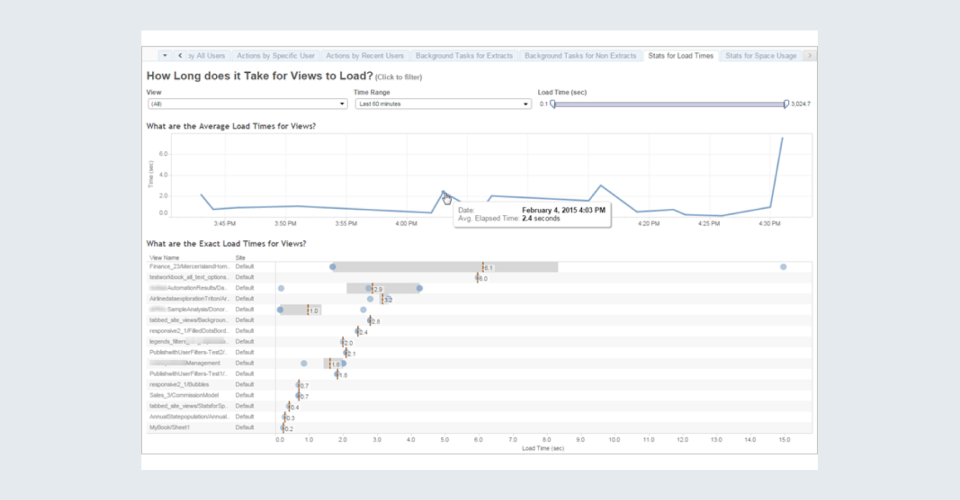Click the line chart peak near 4:30 PM

pyautogui.click(x=781, y=138)
